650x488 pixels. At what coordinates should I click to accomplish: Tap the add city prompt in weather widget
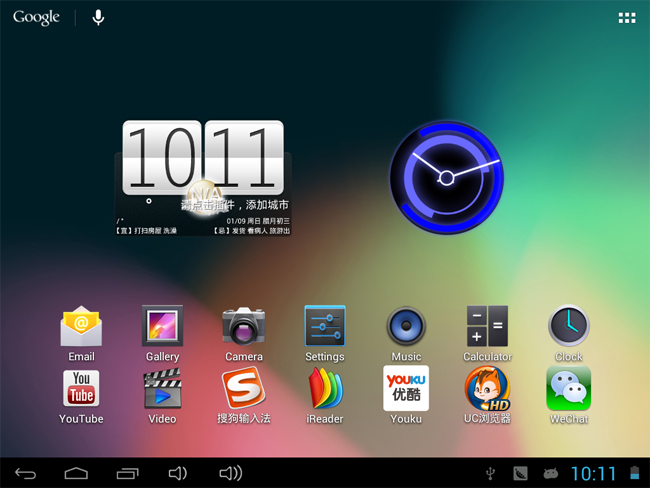click(235, 205)
